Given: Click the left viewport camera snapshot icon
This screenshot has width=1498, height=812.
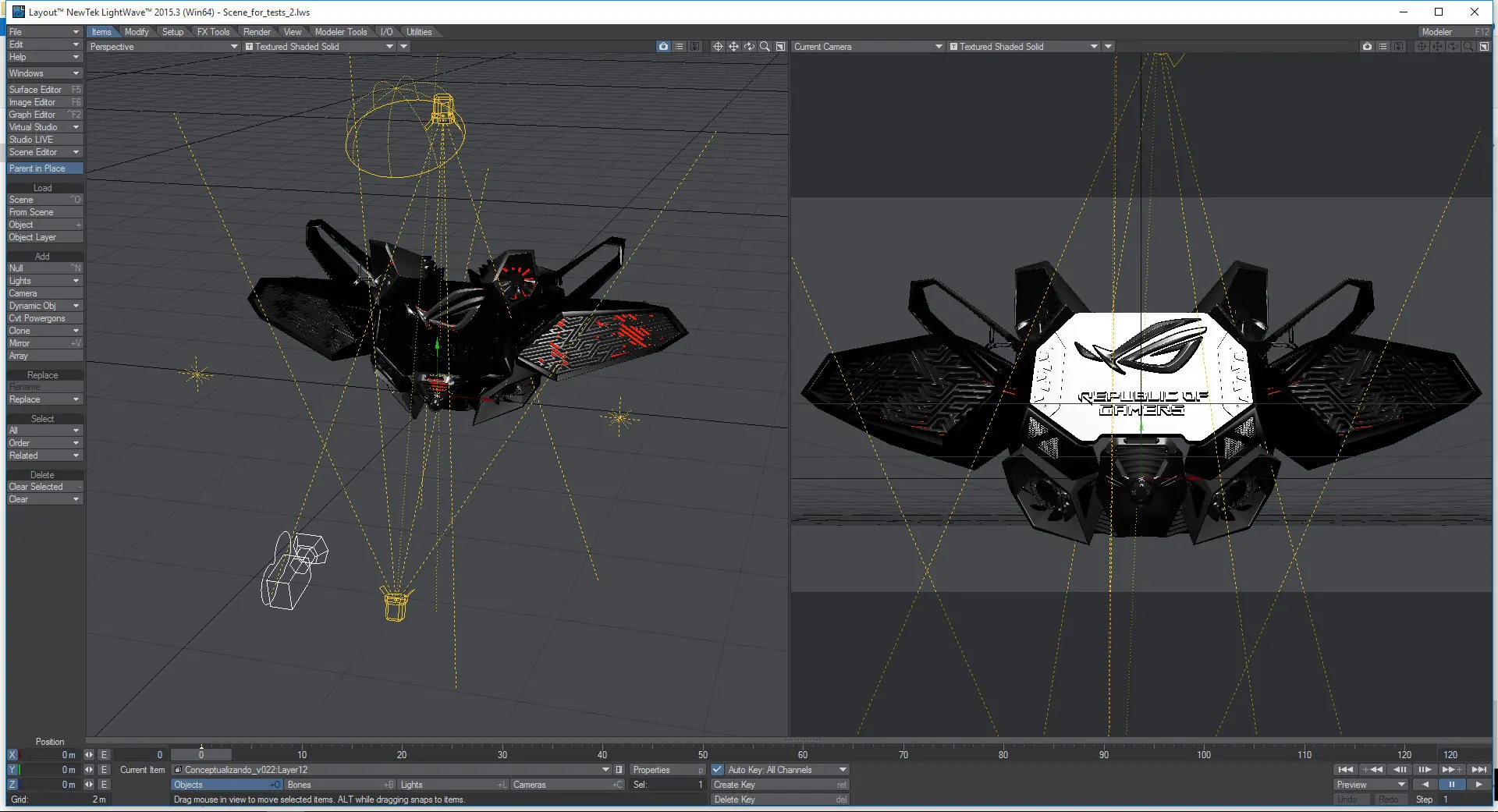Looking at the screenshot, I should click(x=663, y=47).
